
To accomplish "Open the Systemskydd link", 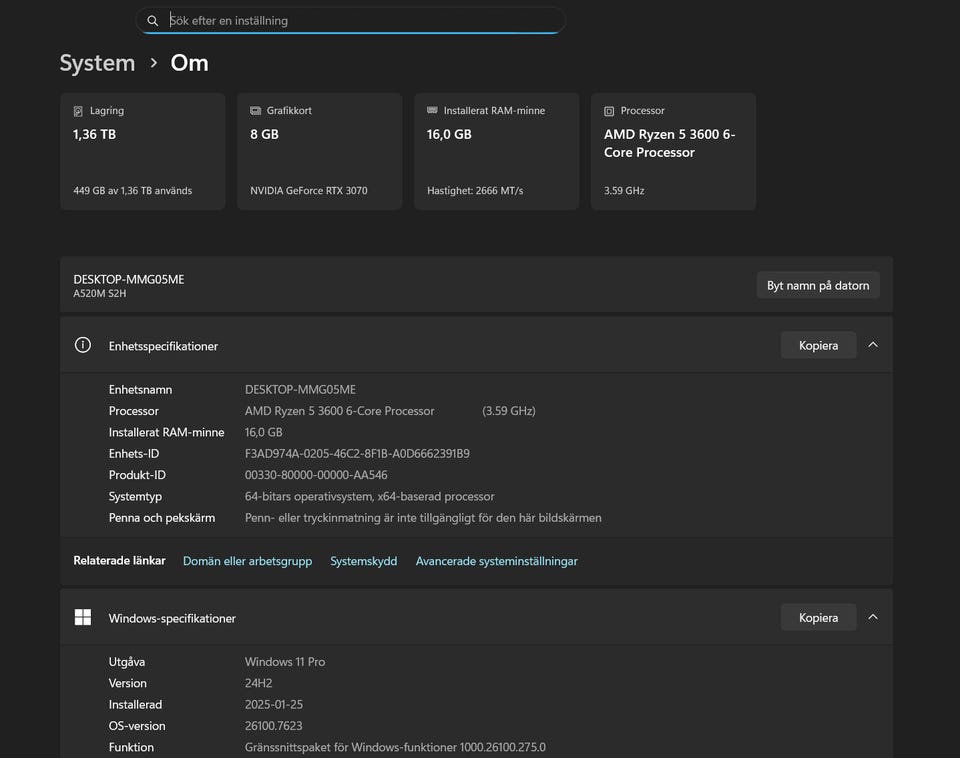I will 363,561.
